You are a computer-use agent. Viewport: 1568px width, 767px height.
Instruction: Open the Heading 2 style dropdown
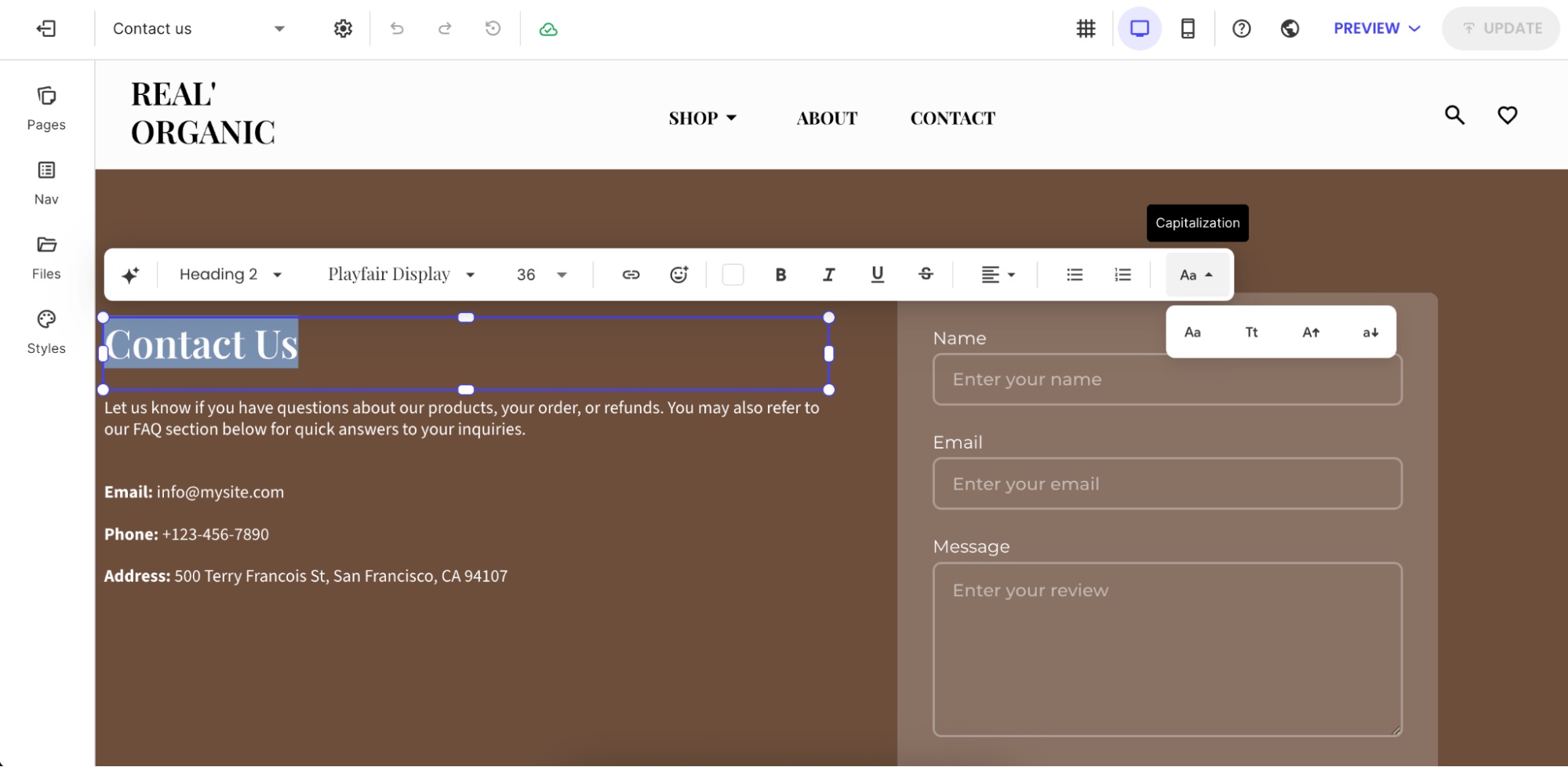point(231,274)
